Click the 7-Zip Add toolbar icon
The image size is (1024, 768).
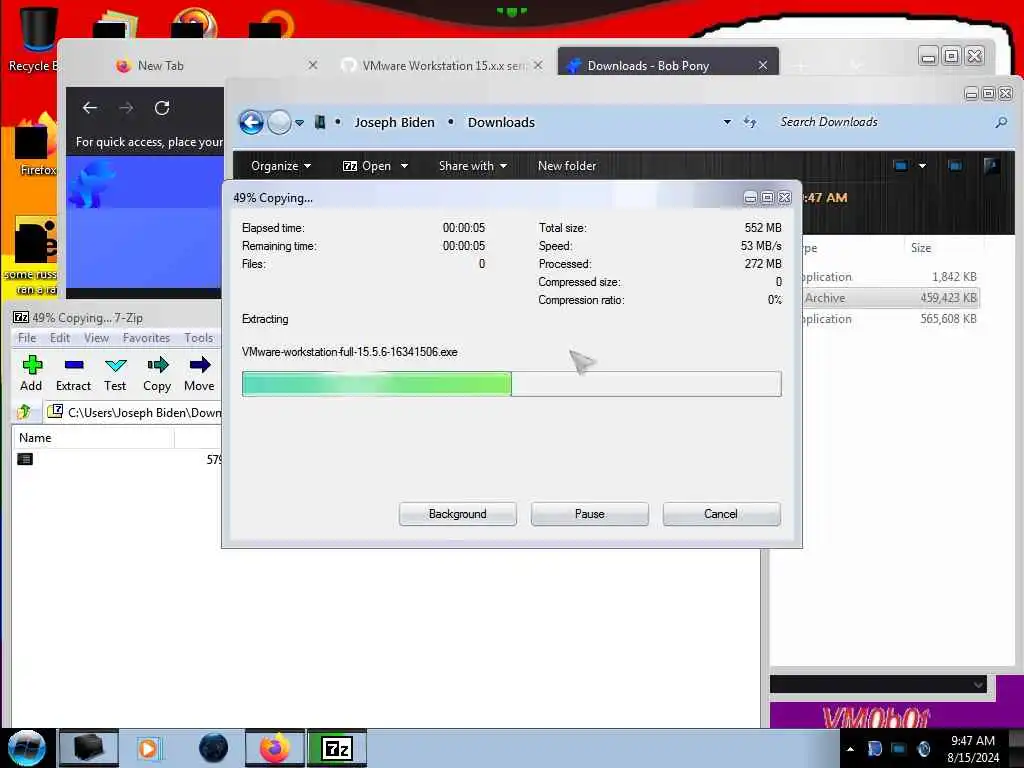click(x=31, y=374)
